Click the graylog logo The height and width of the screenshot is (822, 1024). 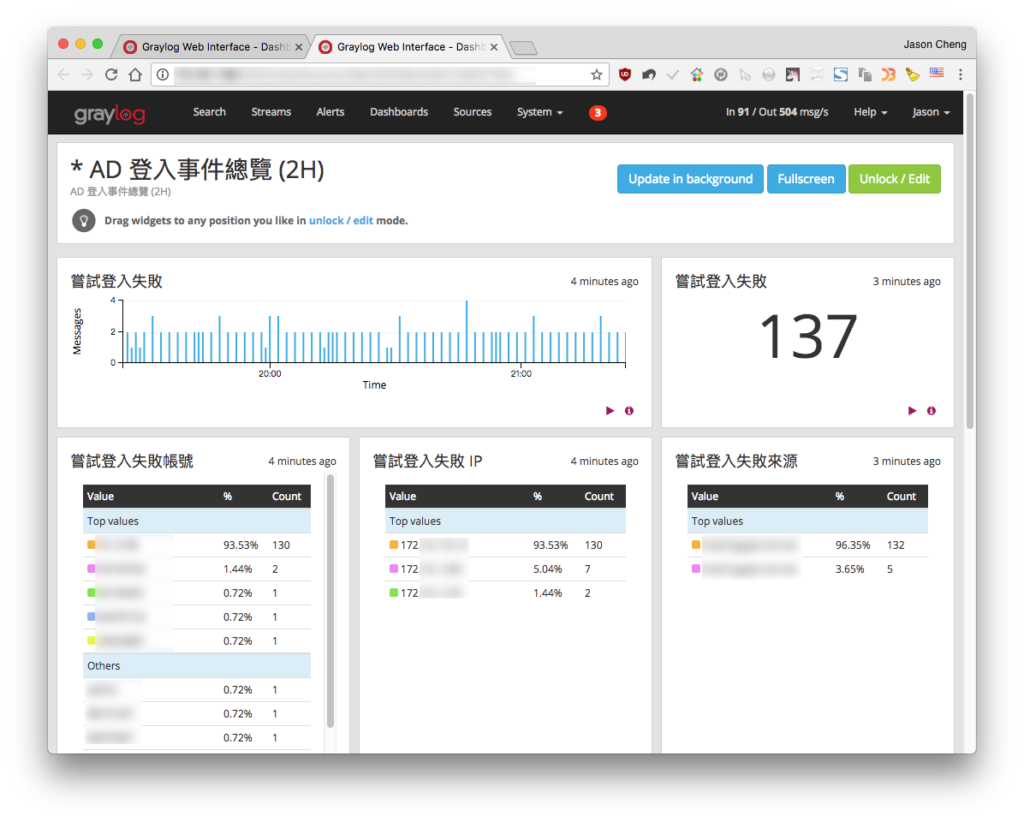[109, 113]
